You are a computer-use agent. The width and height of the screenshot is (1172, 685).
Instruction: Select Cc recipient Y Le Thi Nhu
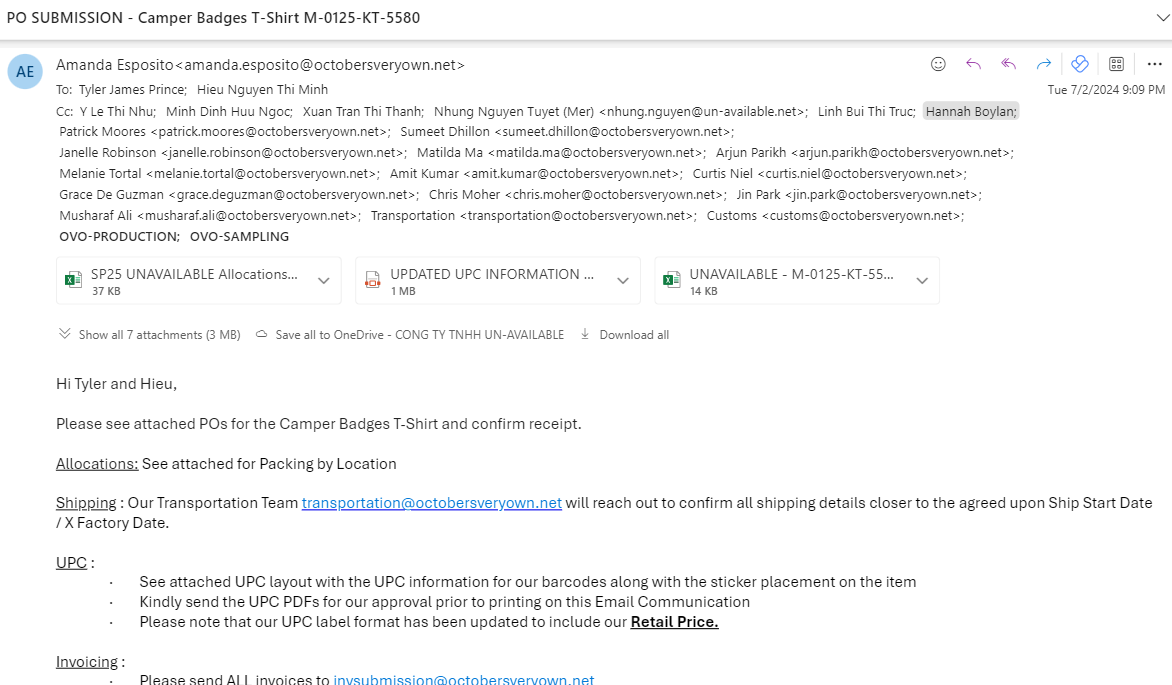117,111
